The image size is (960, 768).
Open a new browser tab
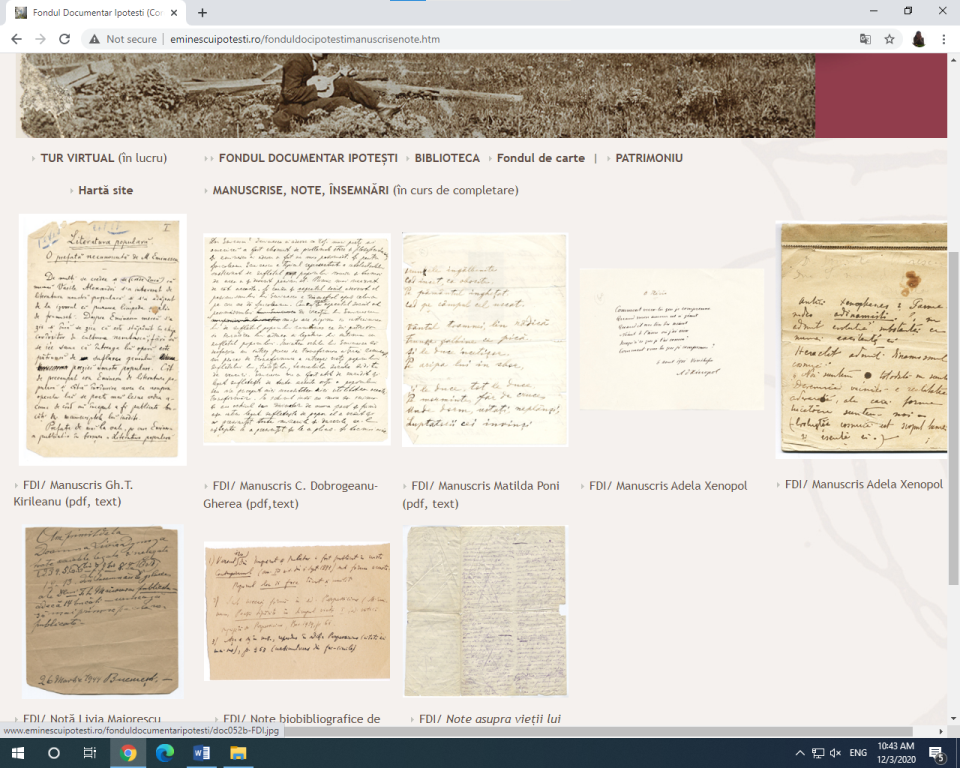202,13
